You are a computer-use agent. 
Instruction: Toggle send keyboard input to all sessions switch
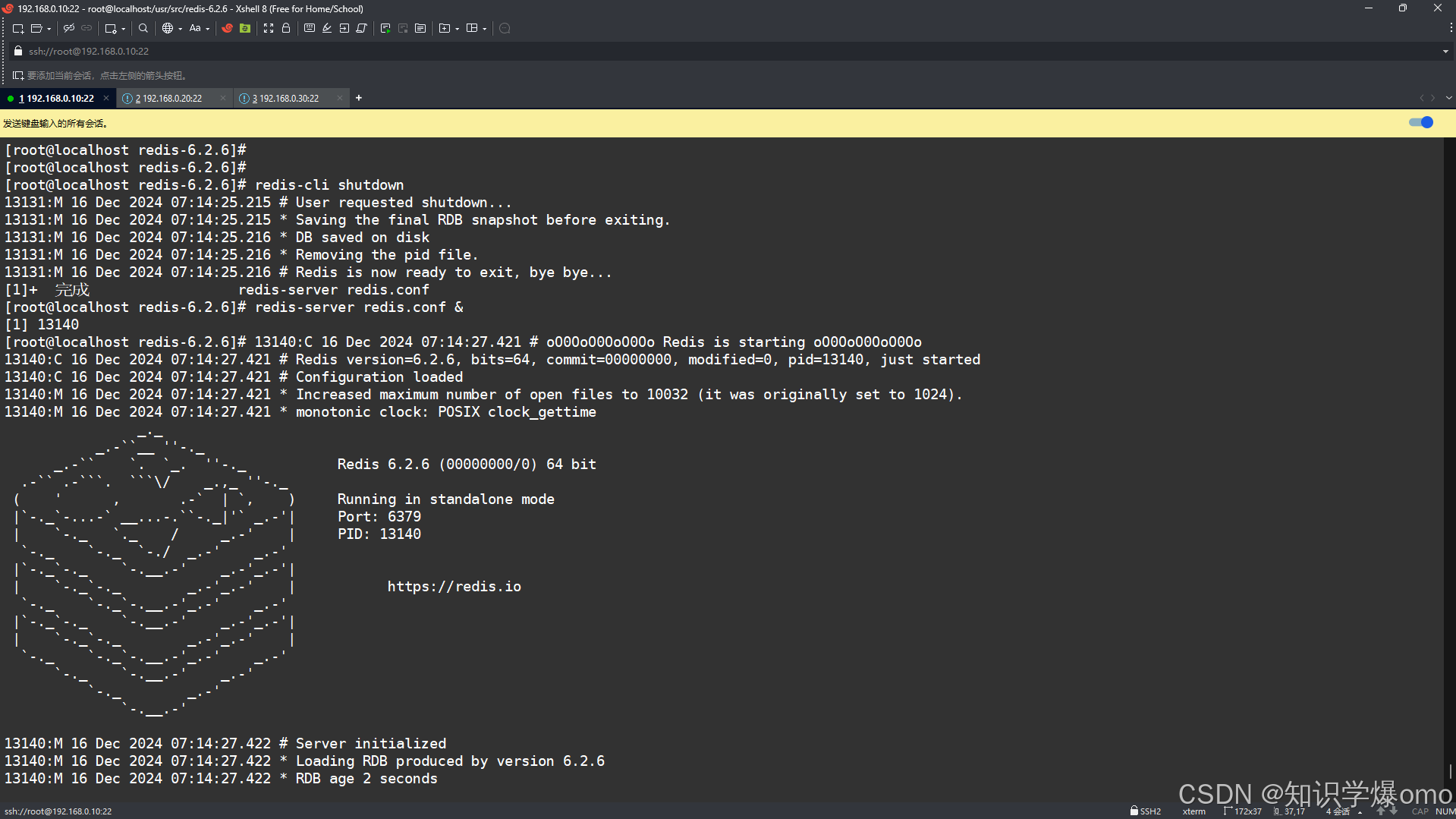(1421, 122)
